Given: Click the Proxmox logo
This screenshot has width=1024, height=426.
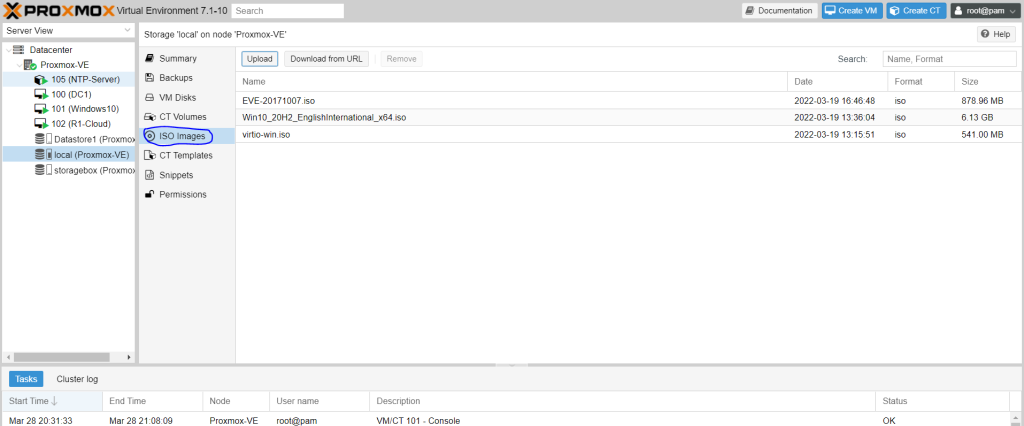Looking at the screenshot, I should tap(59, 10).
